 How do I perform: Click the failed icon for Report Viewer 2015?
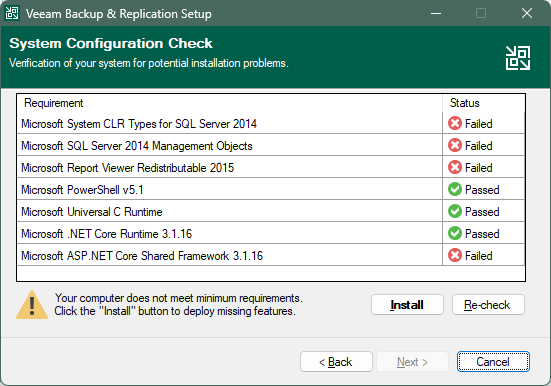(455, 167)
